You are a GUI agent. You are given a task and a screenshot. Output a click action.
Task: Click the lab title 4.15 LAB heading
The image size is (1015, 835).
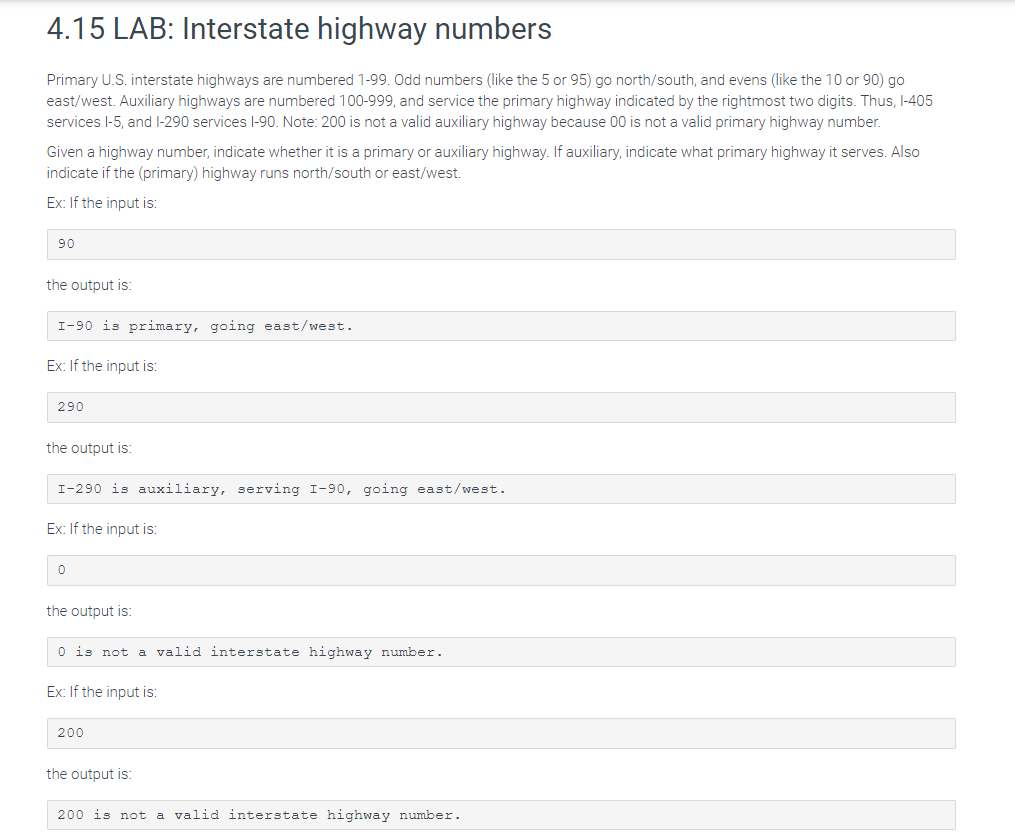point(297,29)
